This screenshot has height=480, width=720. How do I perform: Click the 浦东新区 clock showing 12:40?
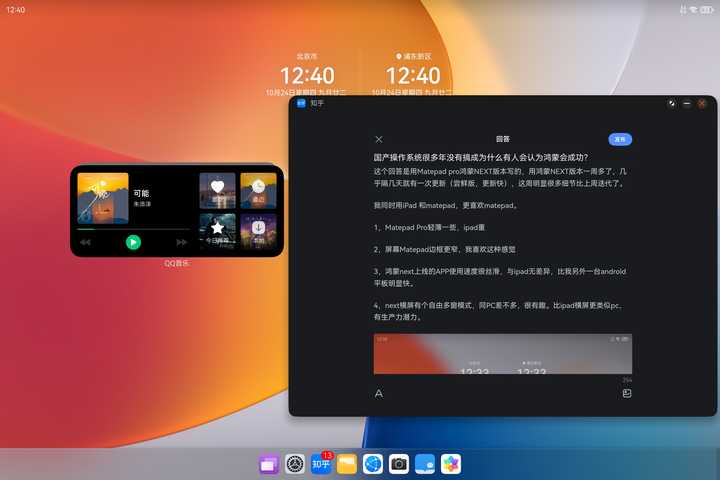(x=413, y=75)
